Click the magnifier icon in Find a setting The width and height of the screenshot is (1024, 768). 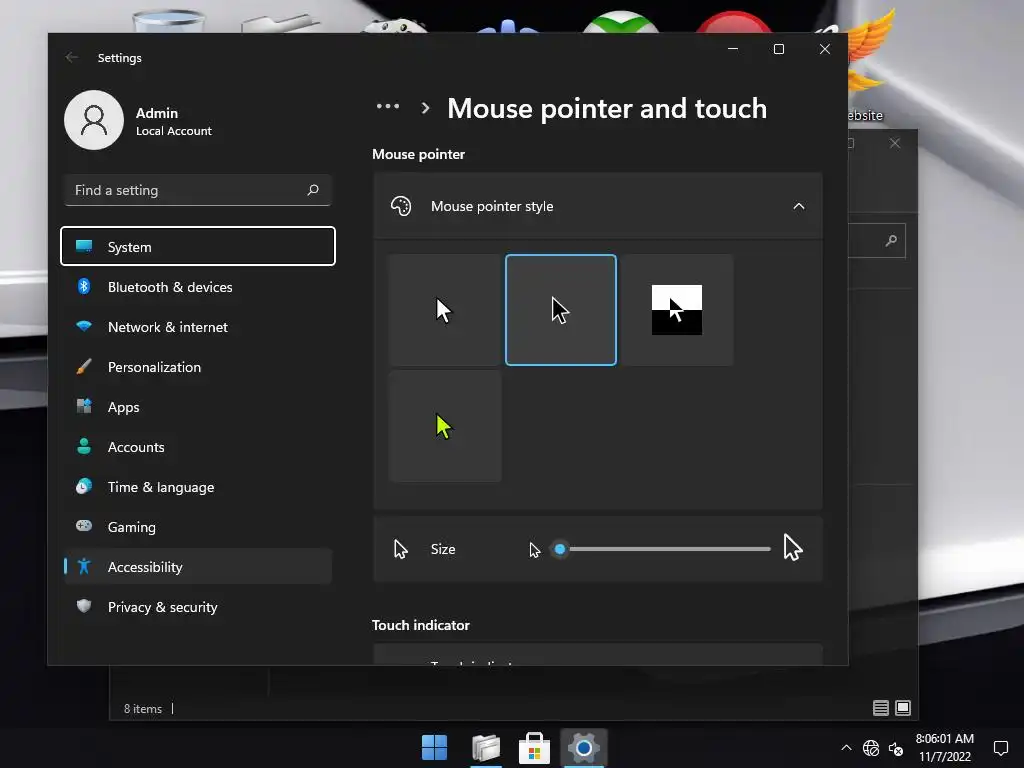point(313,190)
